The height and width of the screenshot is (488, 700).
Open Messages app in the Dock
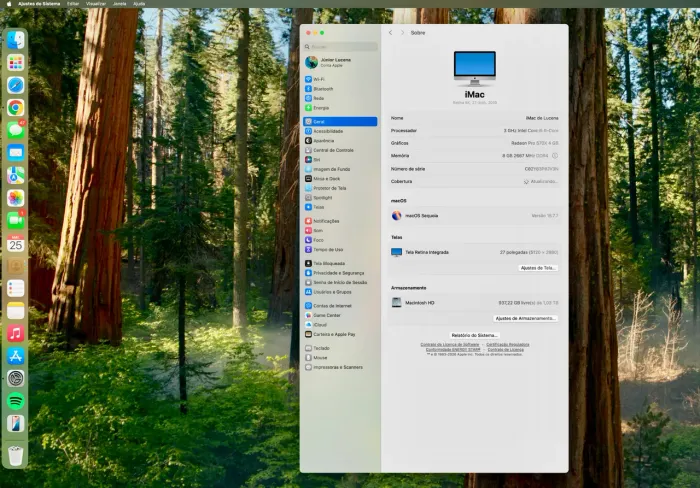pos(16,130)
